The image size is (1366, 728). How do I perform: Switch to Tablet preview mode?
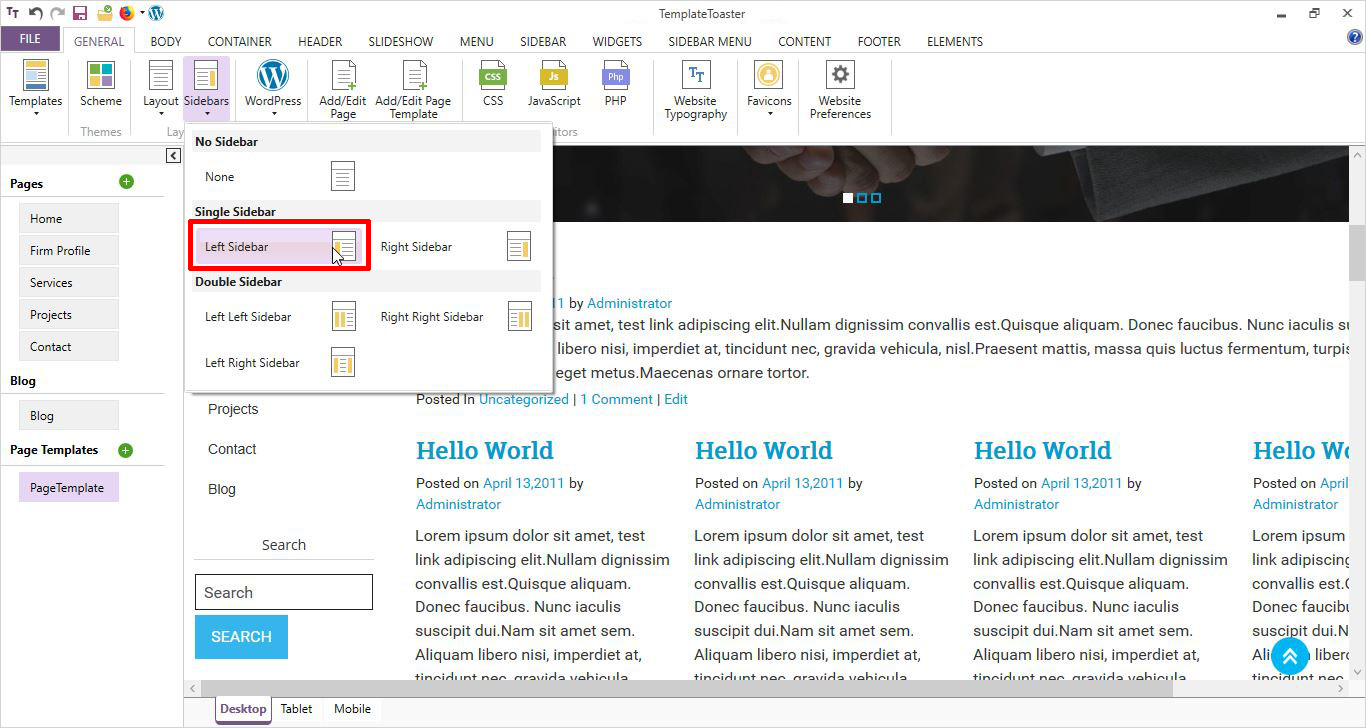point(296,709)
